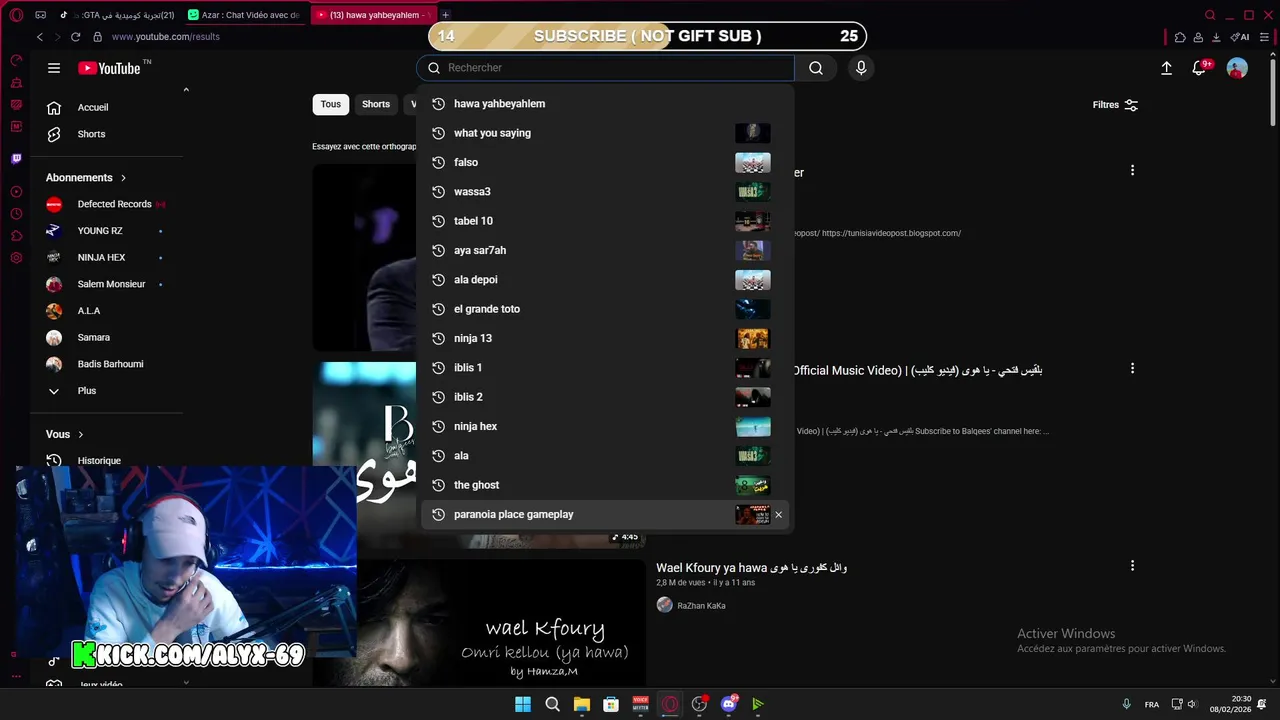Select 'hawa yahbeyahlem' search suggestion

605,104
